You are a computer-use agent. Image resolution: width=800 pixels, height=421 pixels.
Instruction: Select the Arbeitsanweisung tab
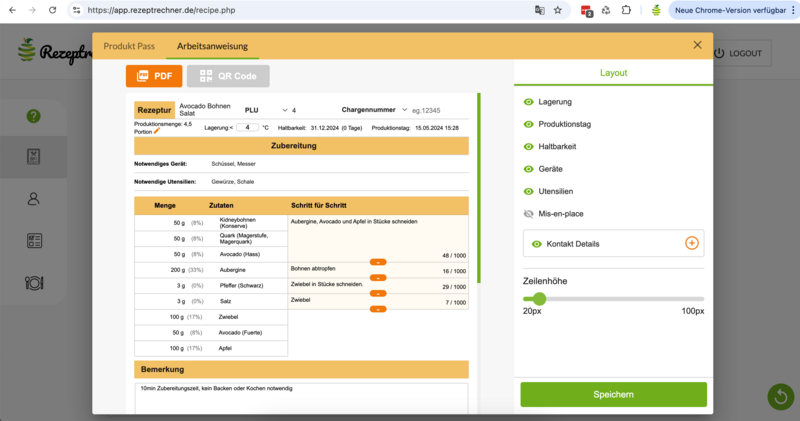(x=212, y=46)
